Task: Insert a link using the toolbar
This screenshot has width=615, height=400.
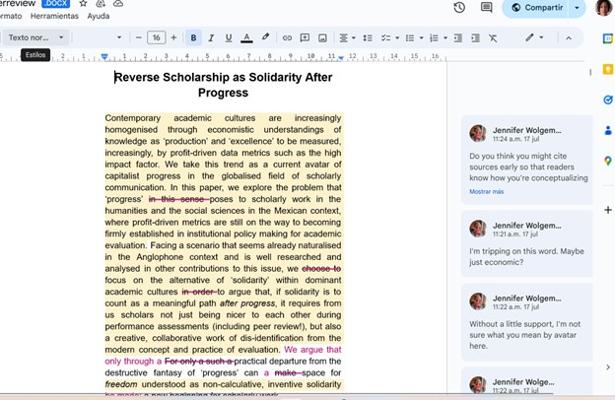Action: coord(287,38)
